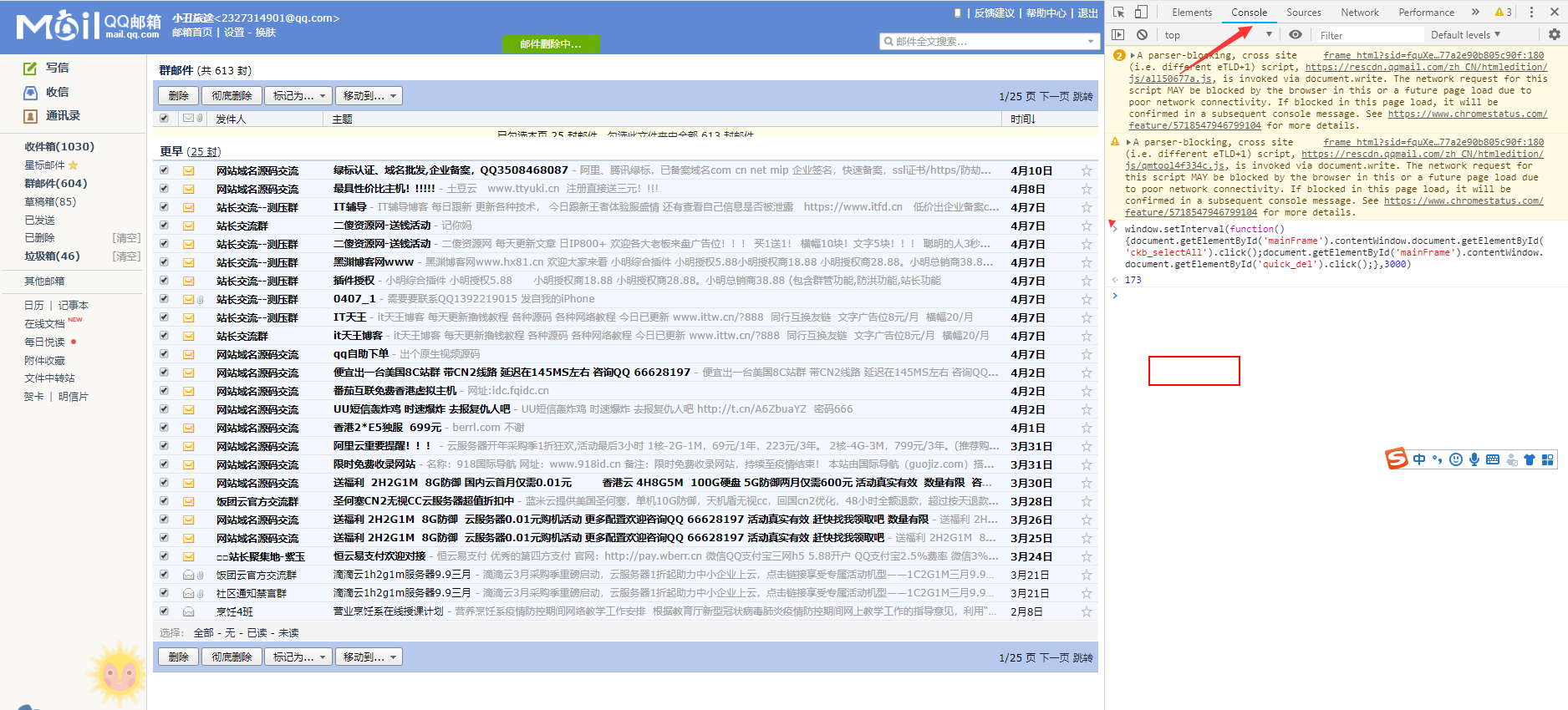Uncheck the 烹饪4班 email checkbox

[x=164, y=611]
